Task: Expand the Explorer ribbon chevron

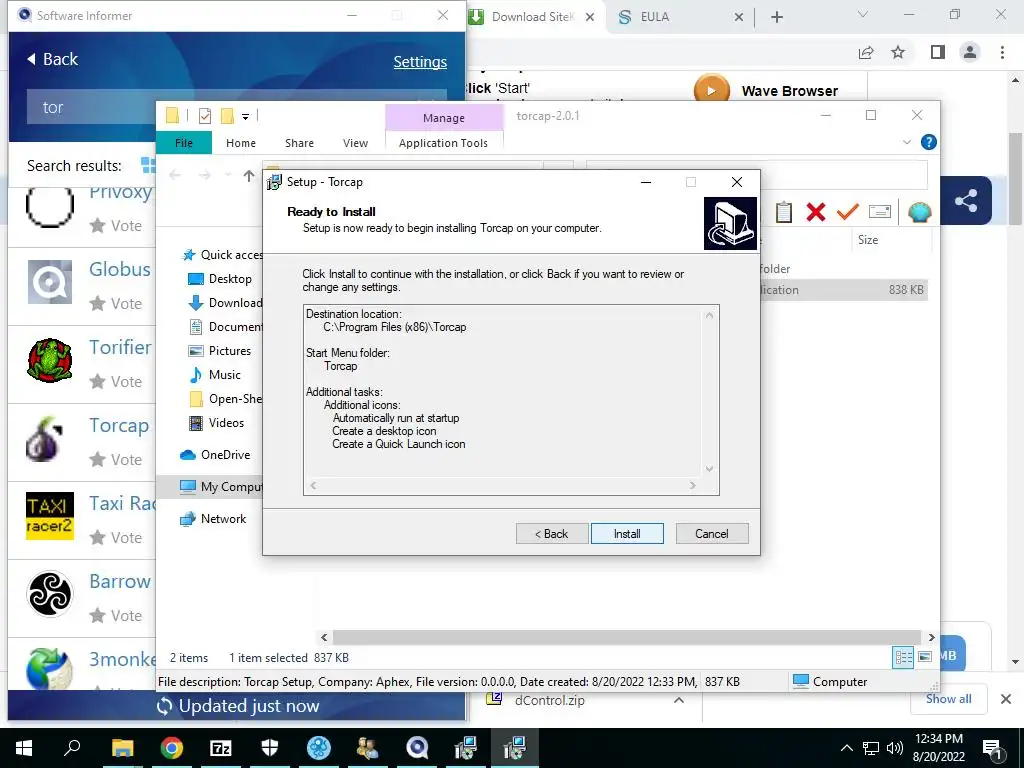Action: (x=906, y=142)
